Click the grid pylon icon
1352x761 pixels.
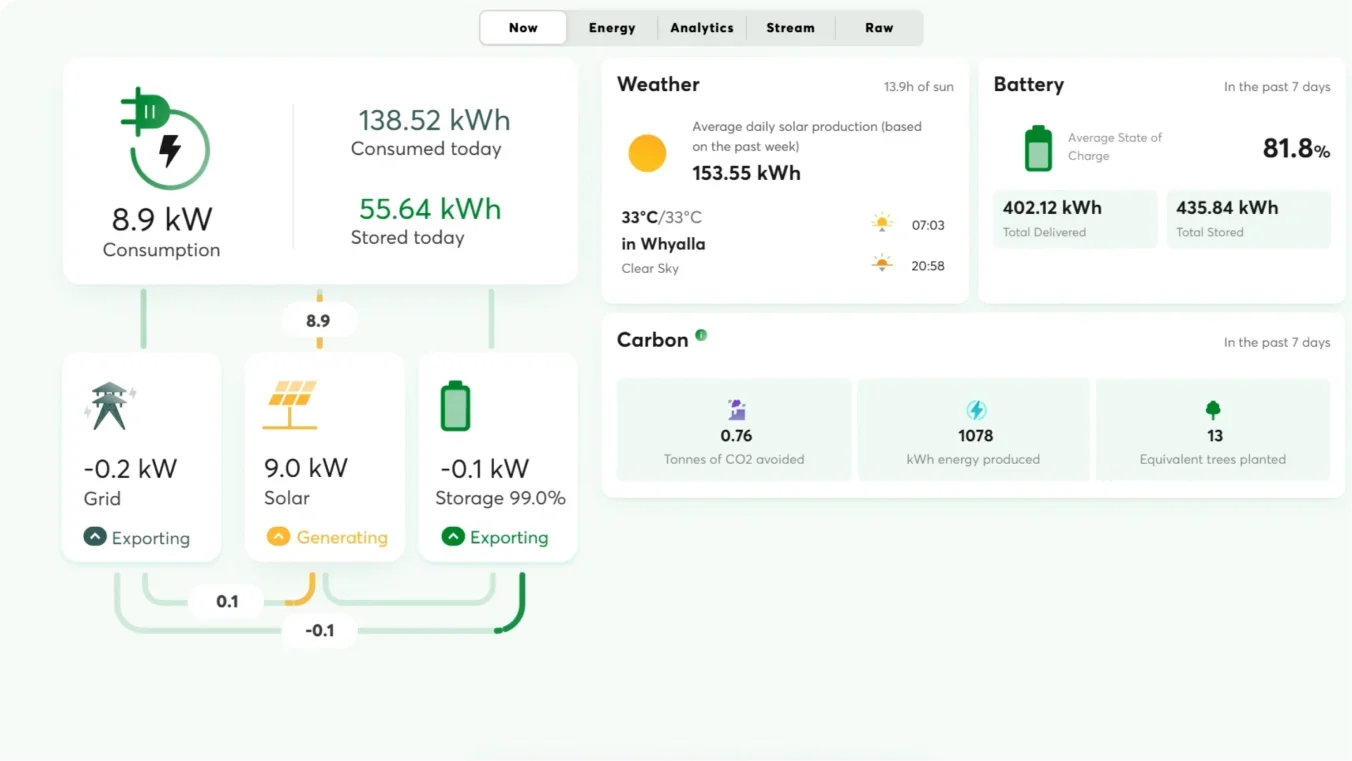(109, 406)
